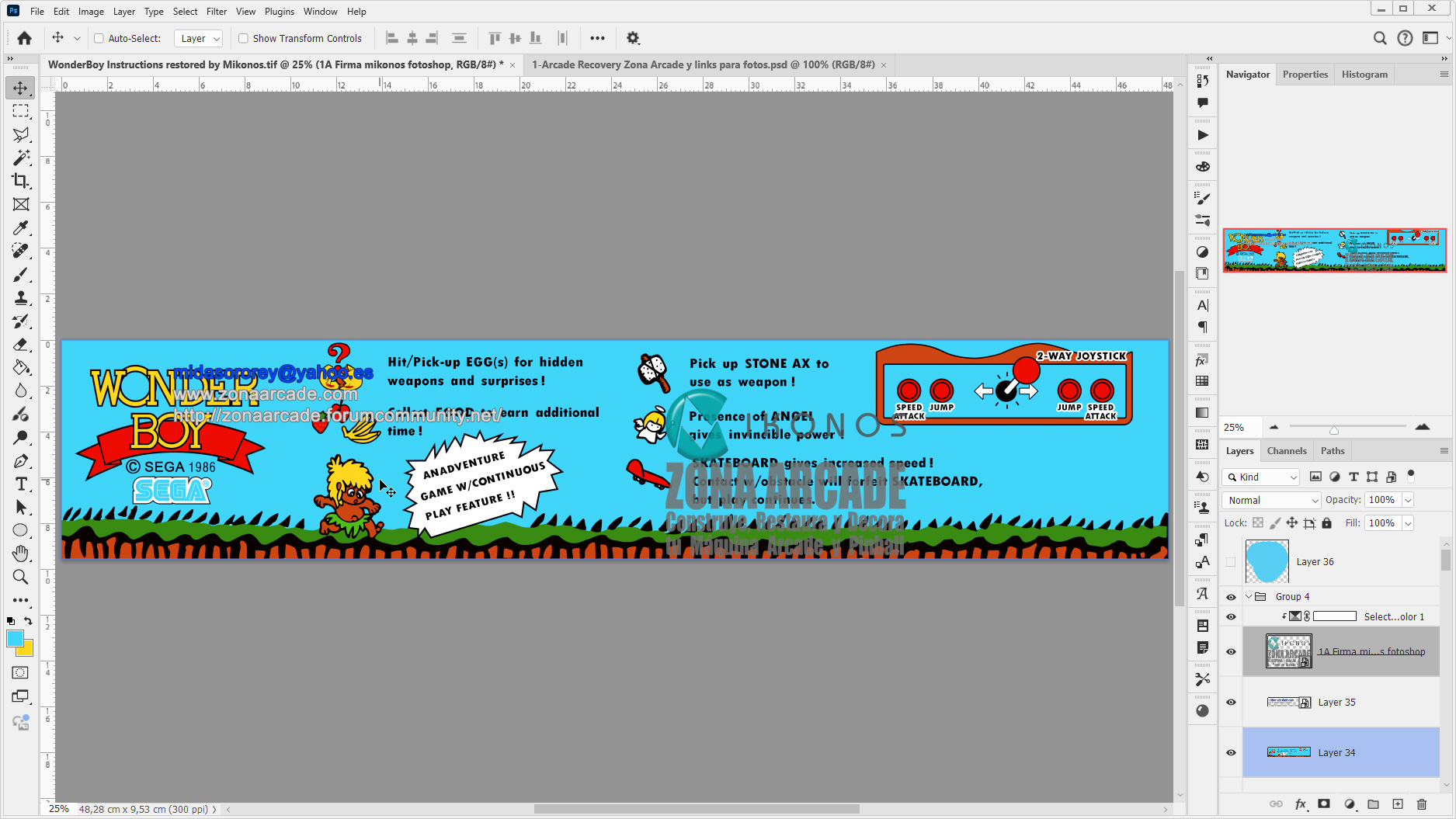1456x819 pixels.
Task: Switch to the Histogram tab
Action: click(x=1364, y=75)
